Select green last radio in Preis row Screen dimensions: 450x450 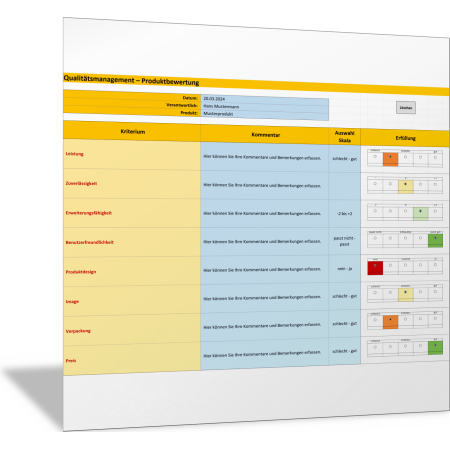click(x=435, y=346)
